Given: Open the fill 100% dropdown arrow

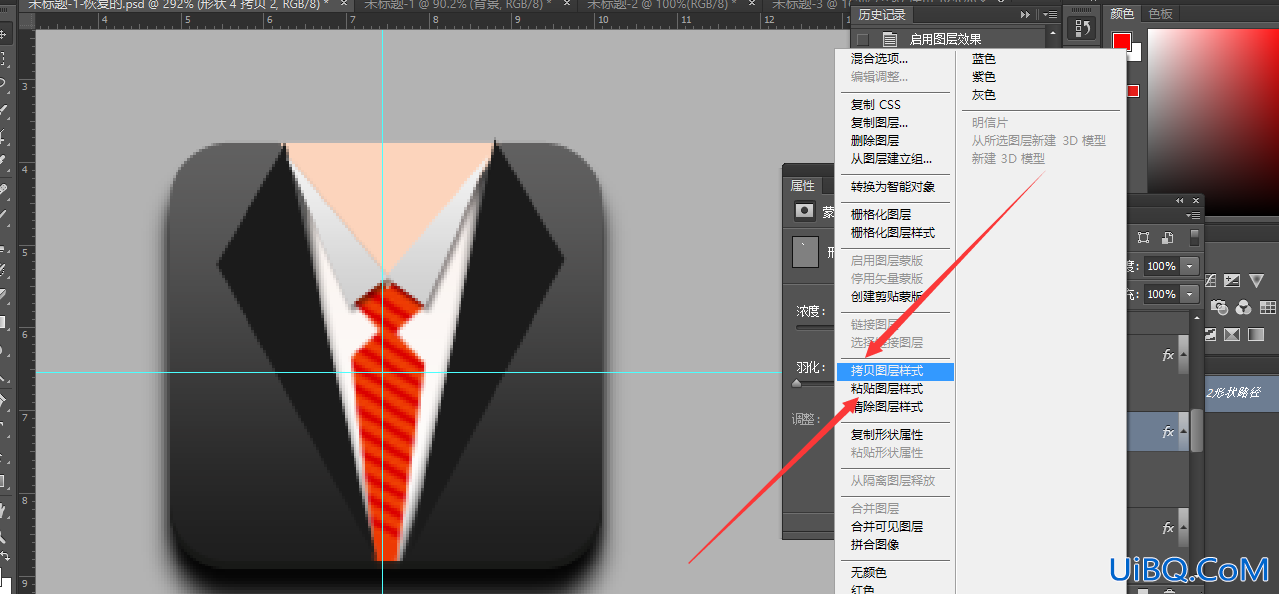Looking at the screenshot, I should coord(1190,295).
